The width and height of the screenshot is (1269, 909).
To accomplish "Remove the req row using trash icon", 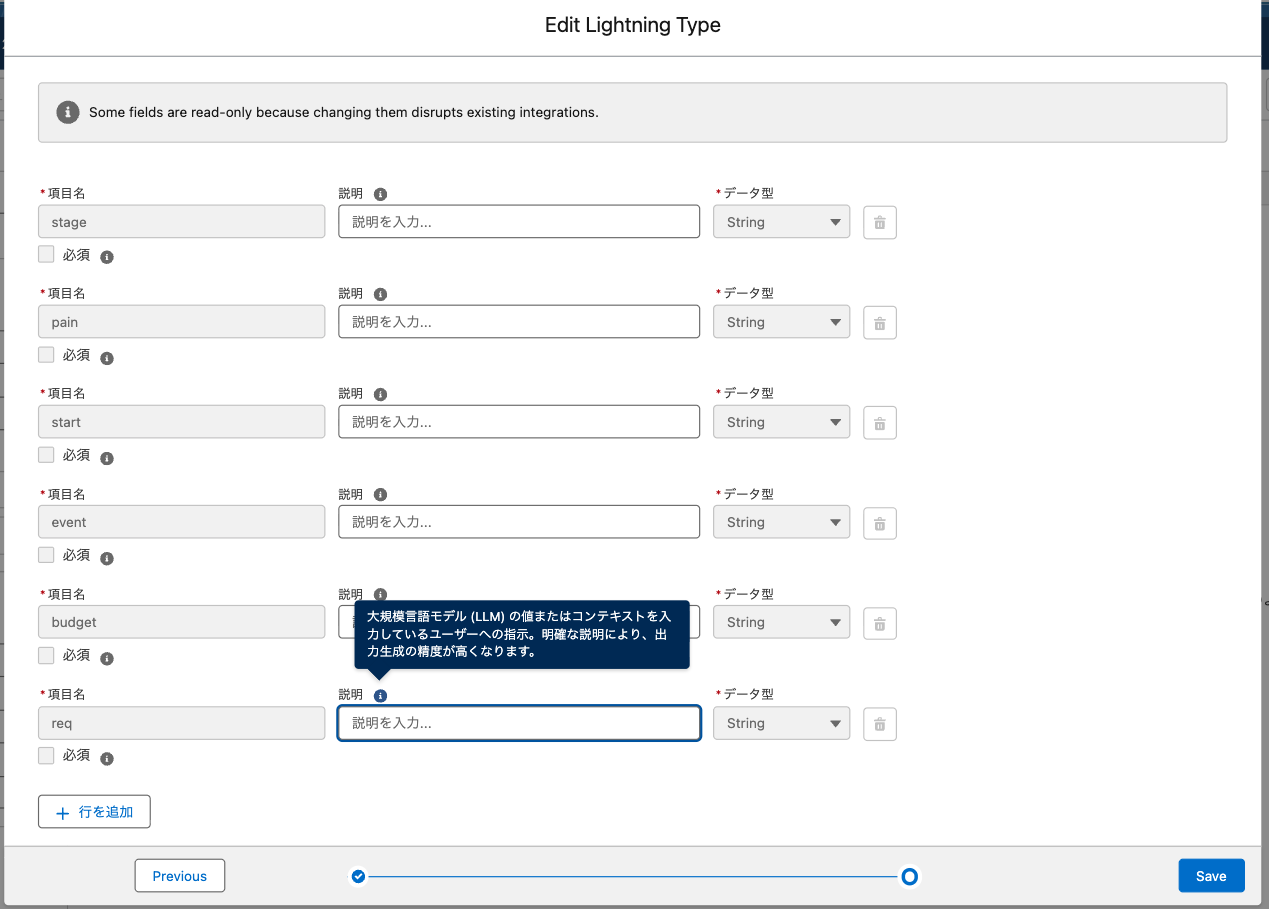I will (880, 724).
